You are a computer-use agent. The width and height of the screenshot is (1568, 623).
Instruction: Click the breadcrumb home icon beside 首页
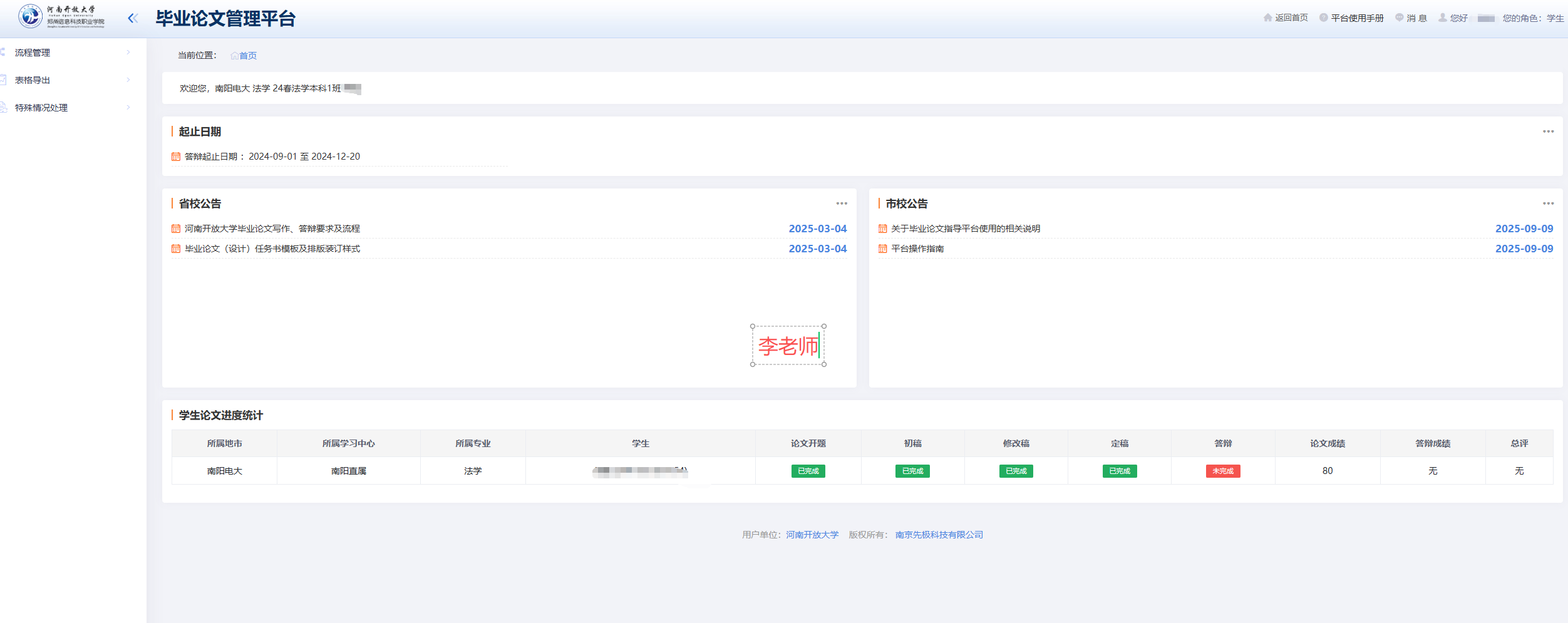tap(234, 56)
